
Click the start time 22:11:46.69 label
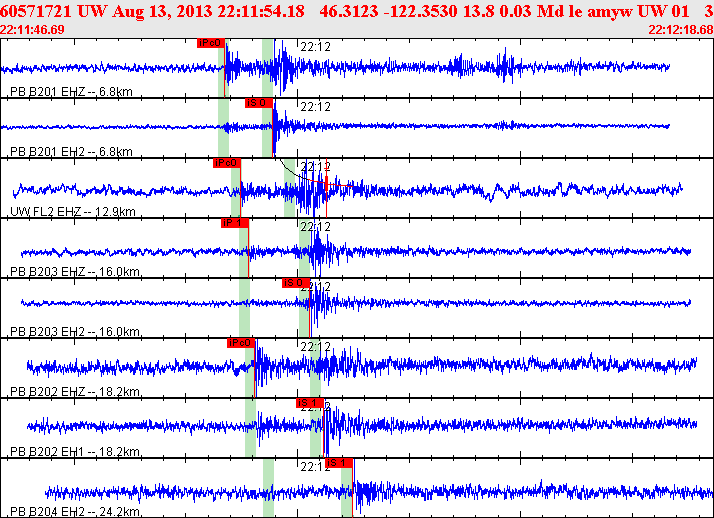[32, 30]
